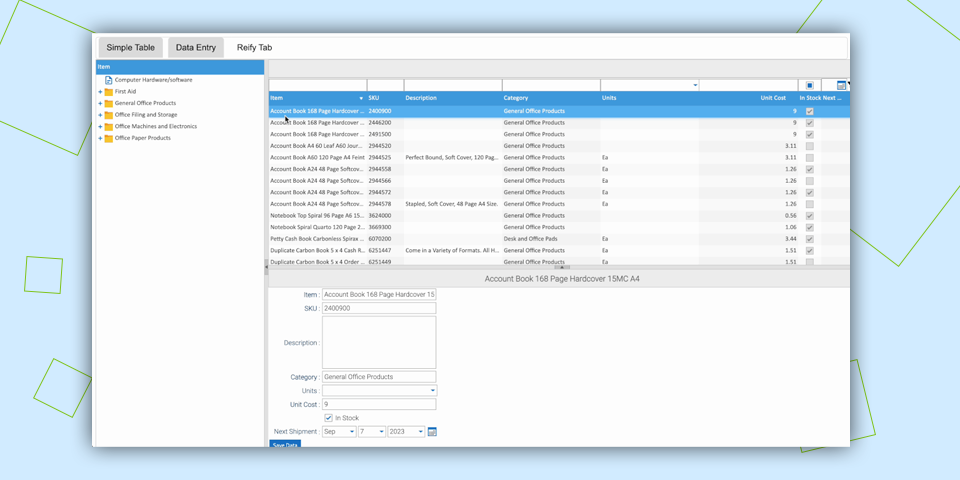Screen dimensions: 960x480
Task: Toggle In Stock for SKU 2944558 row
Action: tap(809, 169)
